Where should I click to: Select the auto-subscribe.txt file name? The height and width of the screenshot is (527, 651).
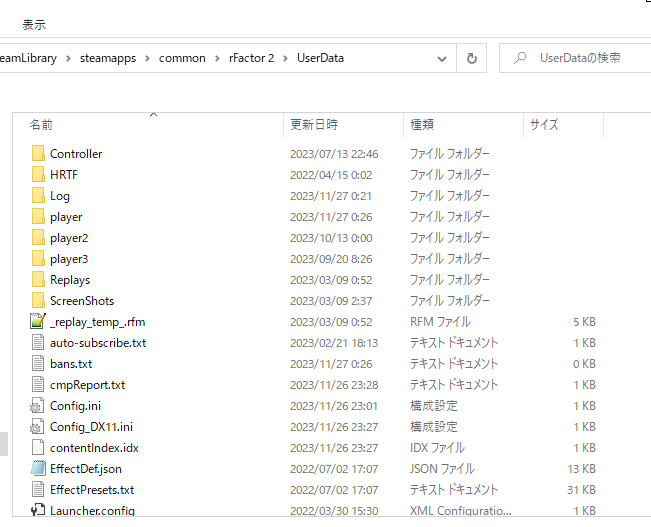pos(98,343)
